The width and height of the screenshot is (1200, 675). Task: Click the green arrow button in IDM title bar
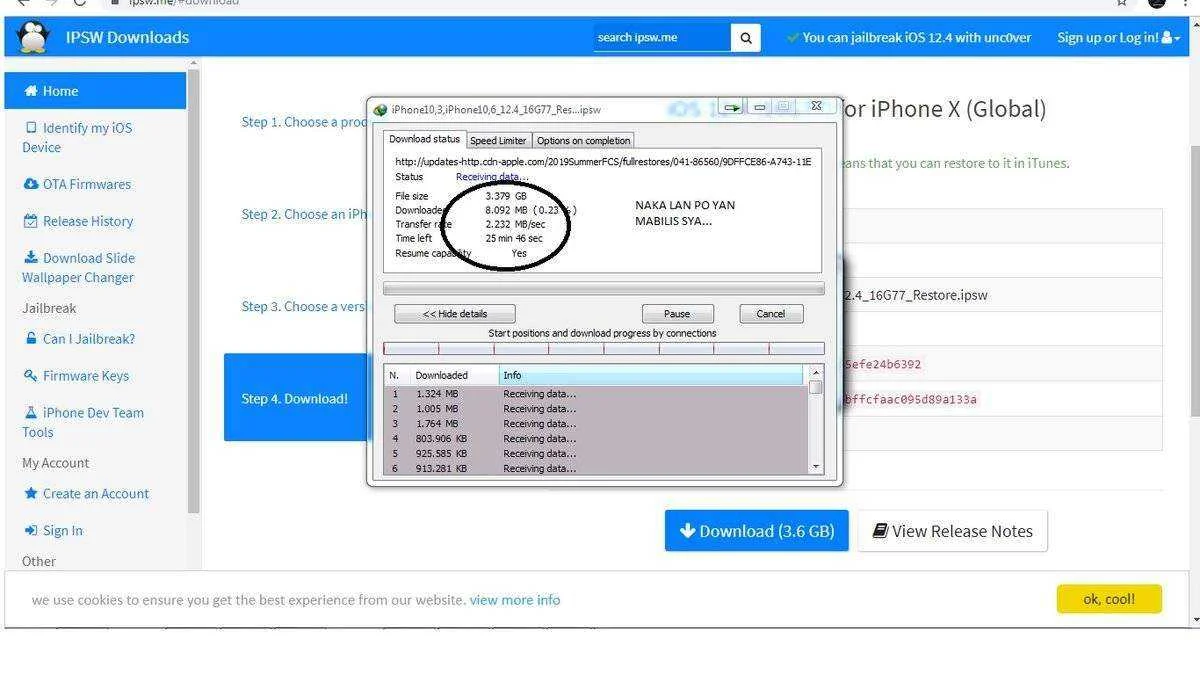point(732,107)
